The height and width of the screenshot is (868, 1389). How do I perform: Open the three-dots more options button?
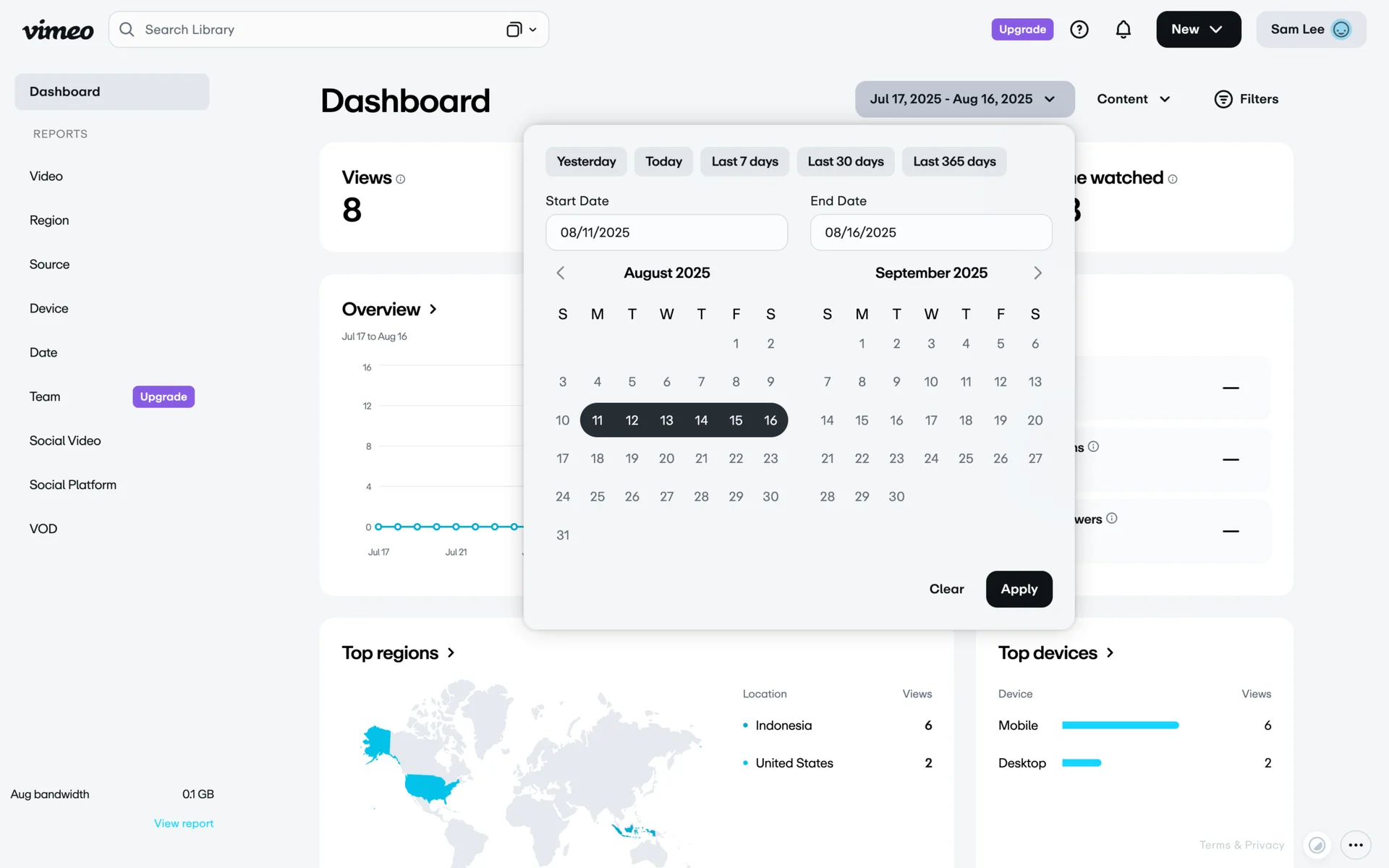click(1355, 844)
